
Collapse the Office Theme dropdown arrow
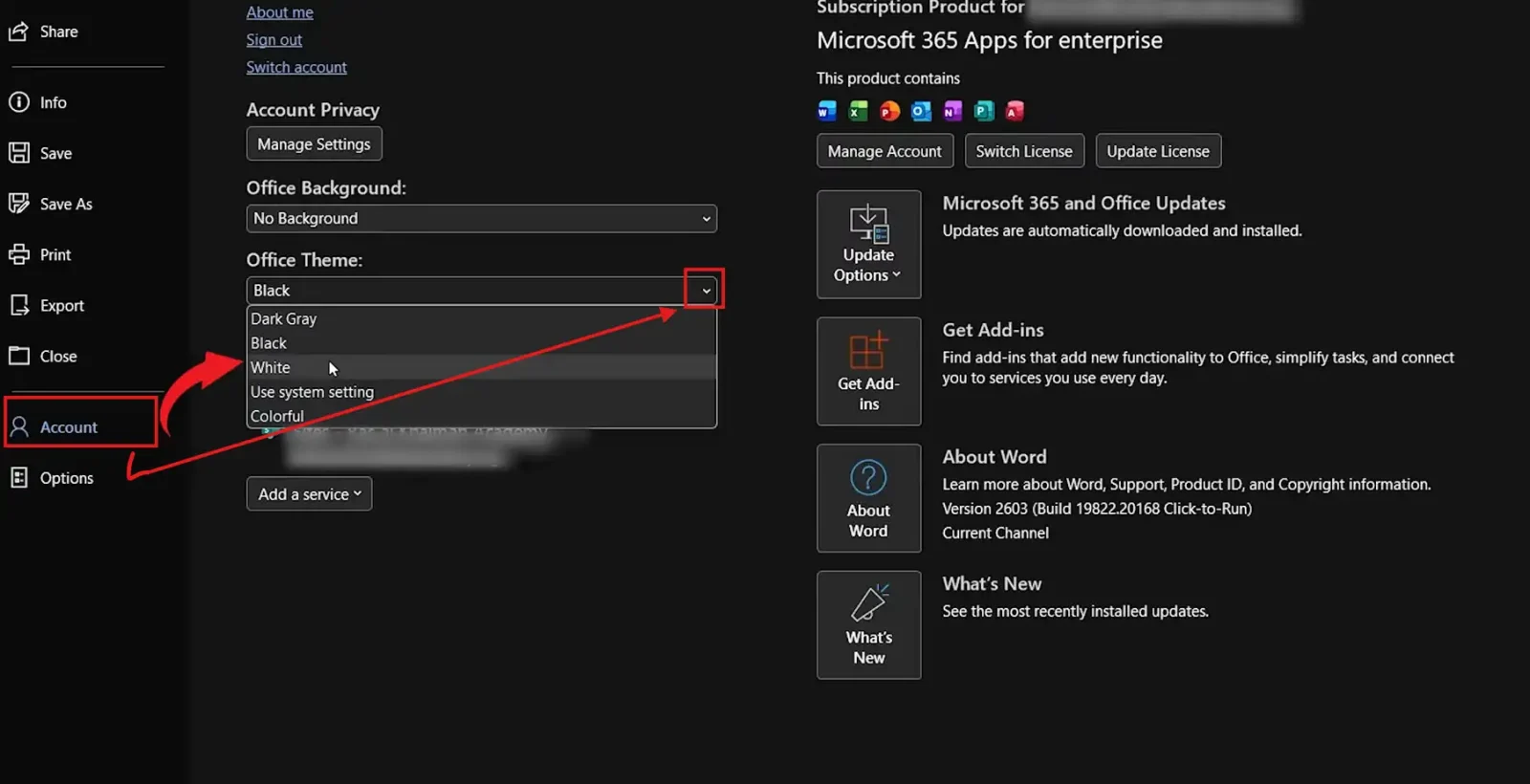tap(705, 290)
